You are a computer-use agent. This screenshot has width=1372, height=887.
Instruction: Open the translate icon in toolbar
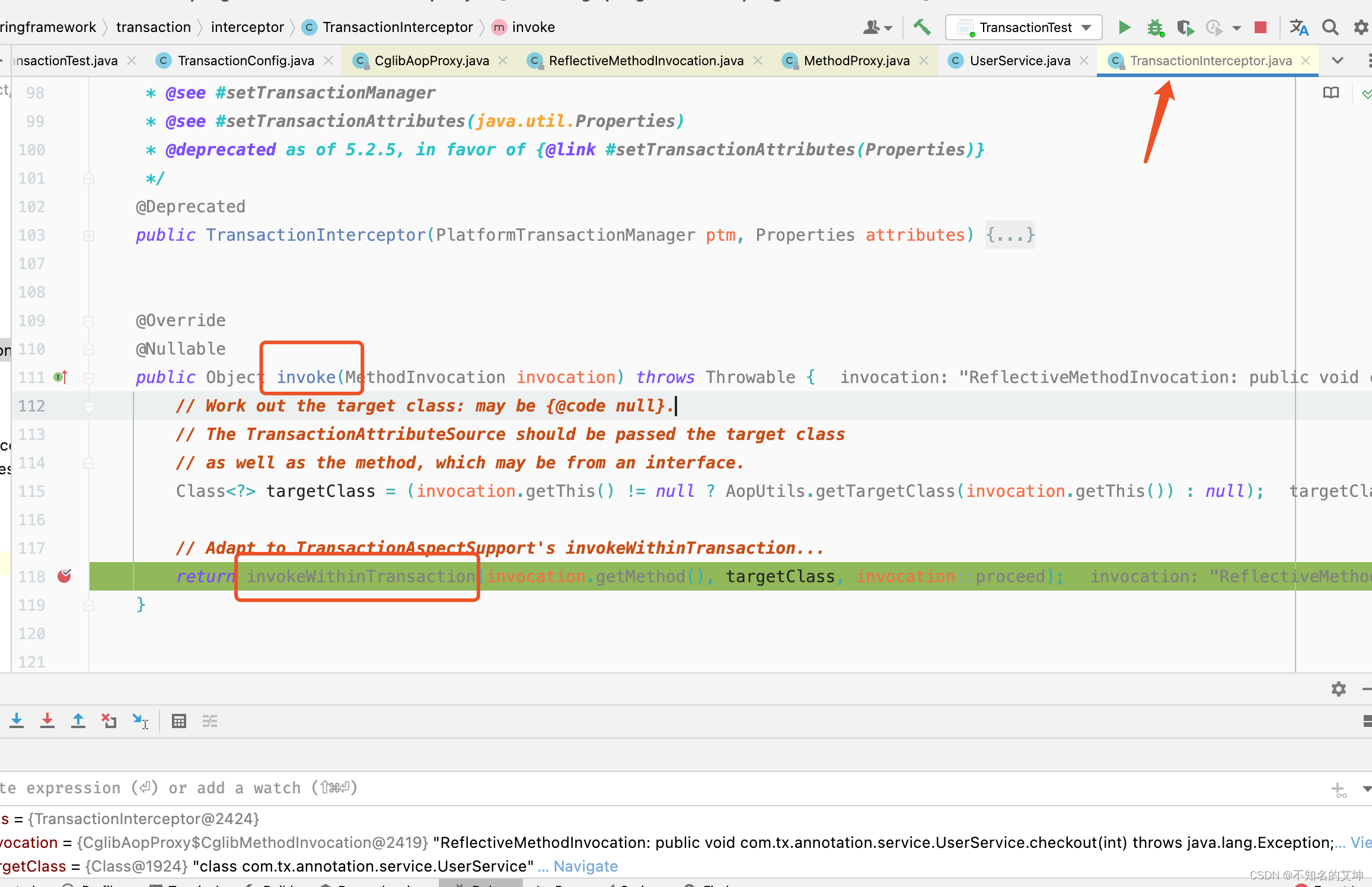[1299, 27]
